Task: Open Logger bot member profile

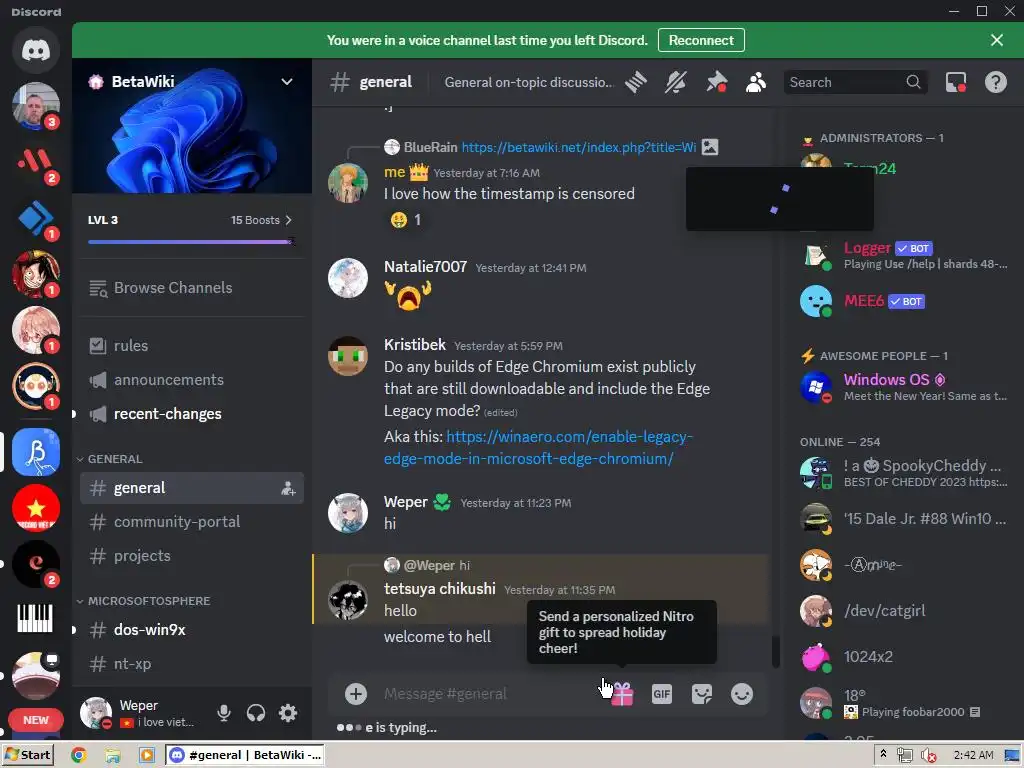Action: coord(905,255)
